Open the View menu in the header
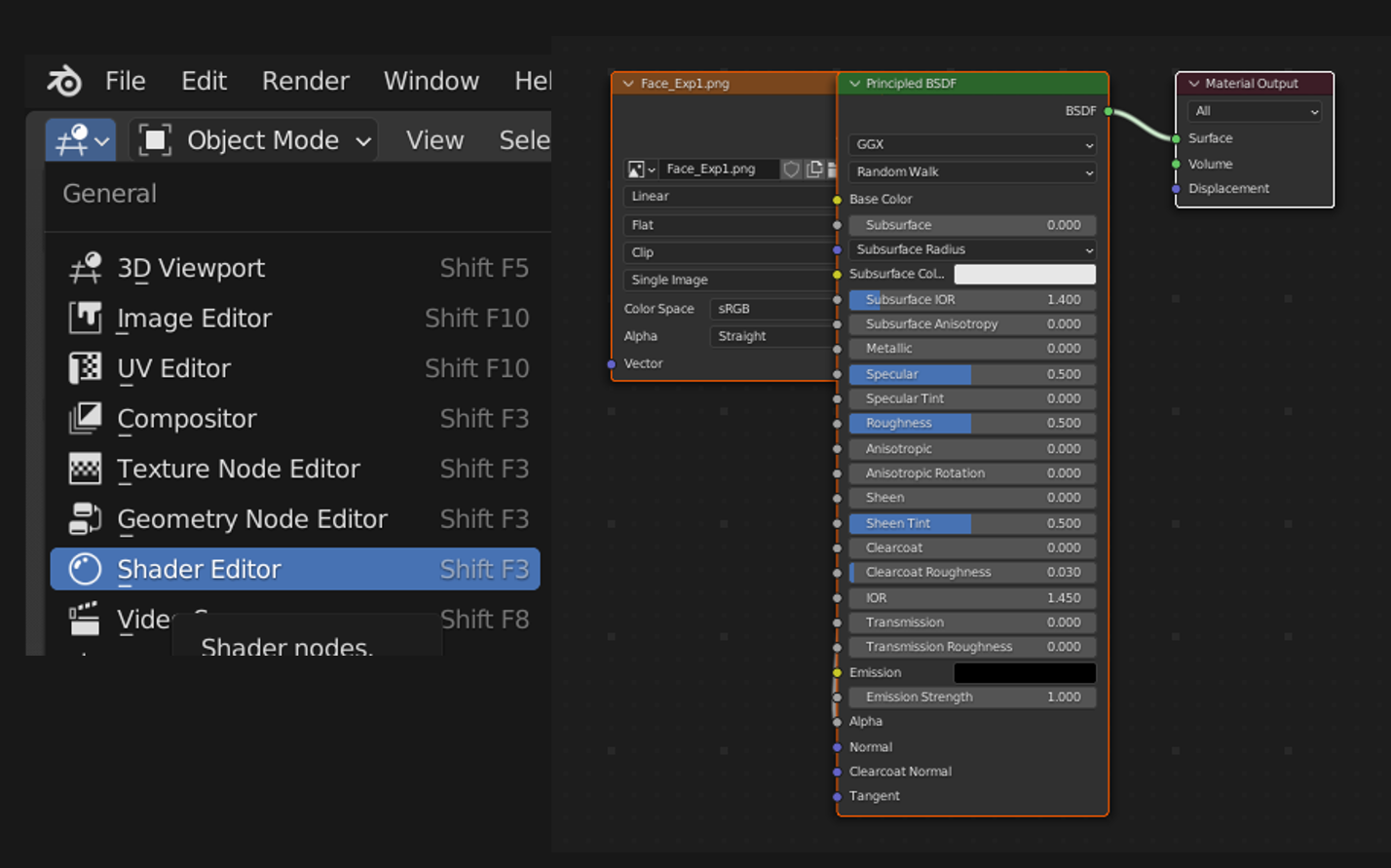Screen dimensions: 1391x868 coord(434,140)
